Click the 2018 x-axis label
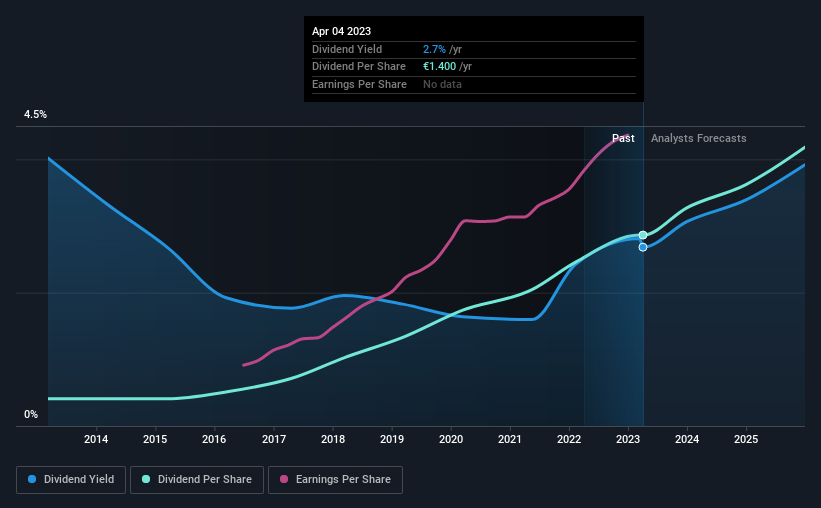This screenshot has width=821, height=508. [333, 439]
